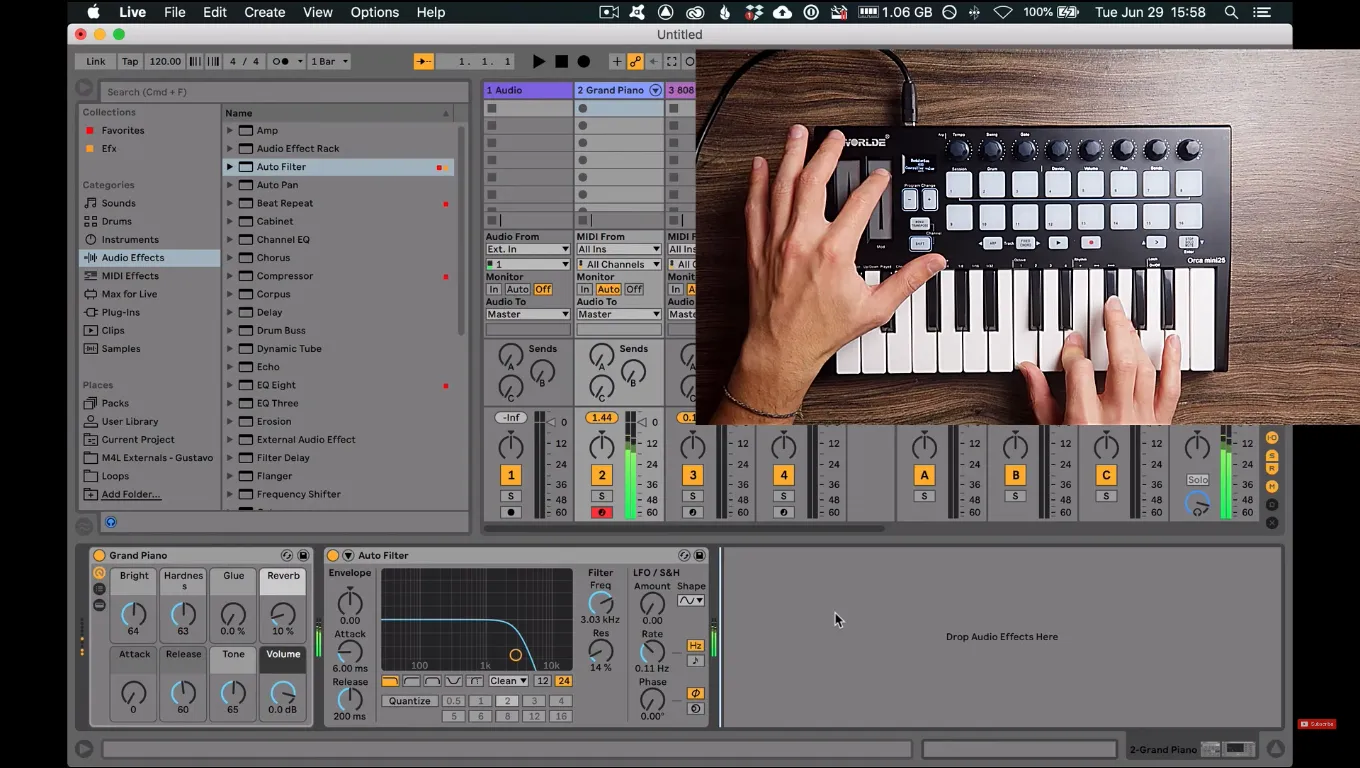Open the Options menu
The width and height of the screenshot is (1360, 768).
(375, 12)
